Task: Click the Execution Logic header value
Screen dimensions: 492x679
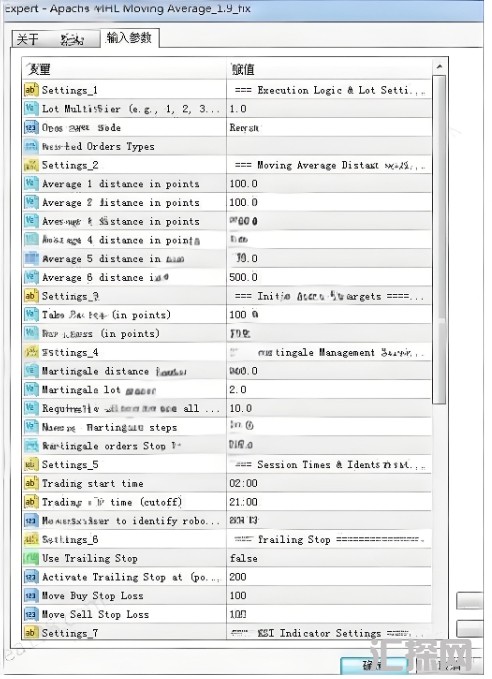Action: tap(329, 90)
